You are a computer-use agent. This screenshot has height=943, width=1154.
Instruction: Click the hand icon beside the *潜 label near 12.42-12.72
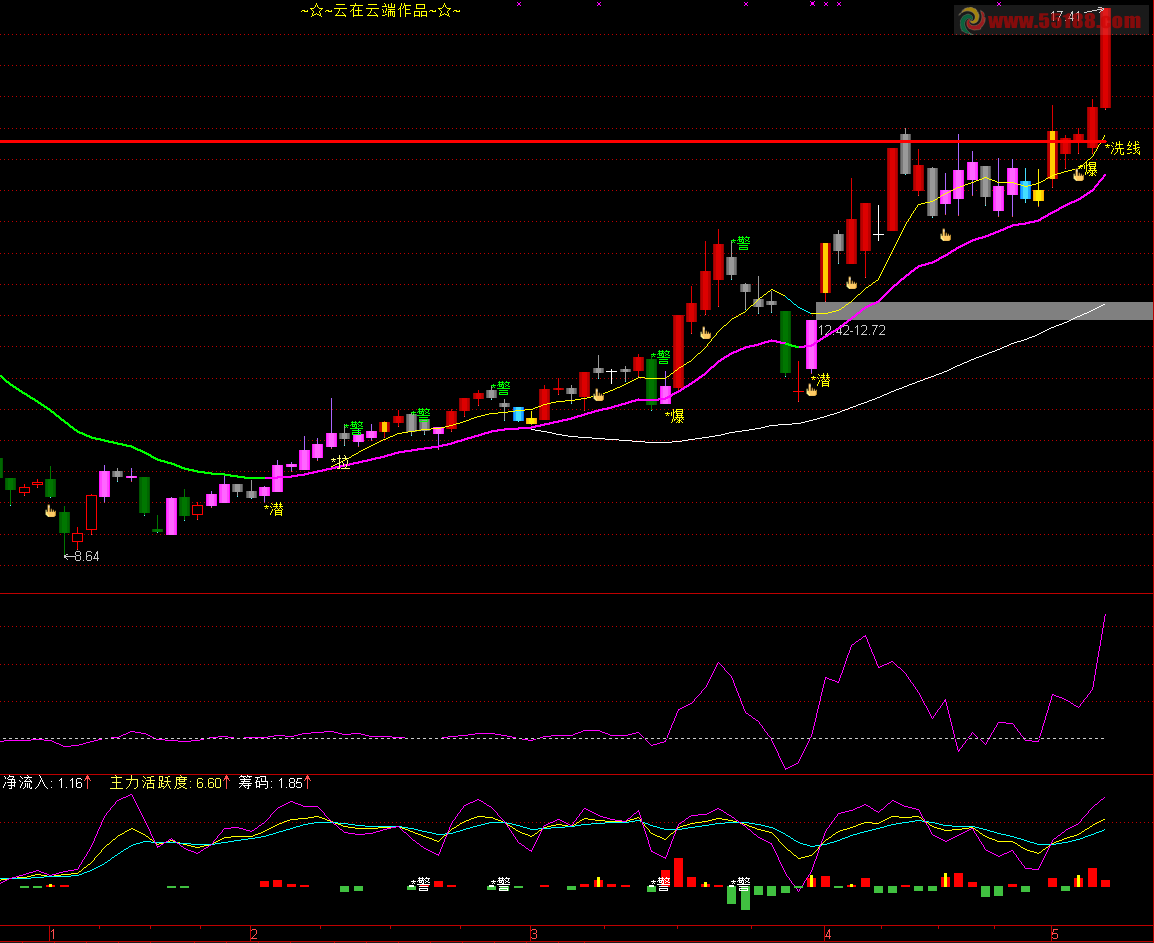click(812, 390)
